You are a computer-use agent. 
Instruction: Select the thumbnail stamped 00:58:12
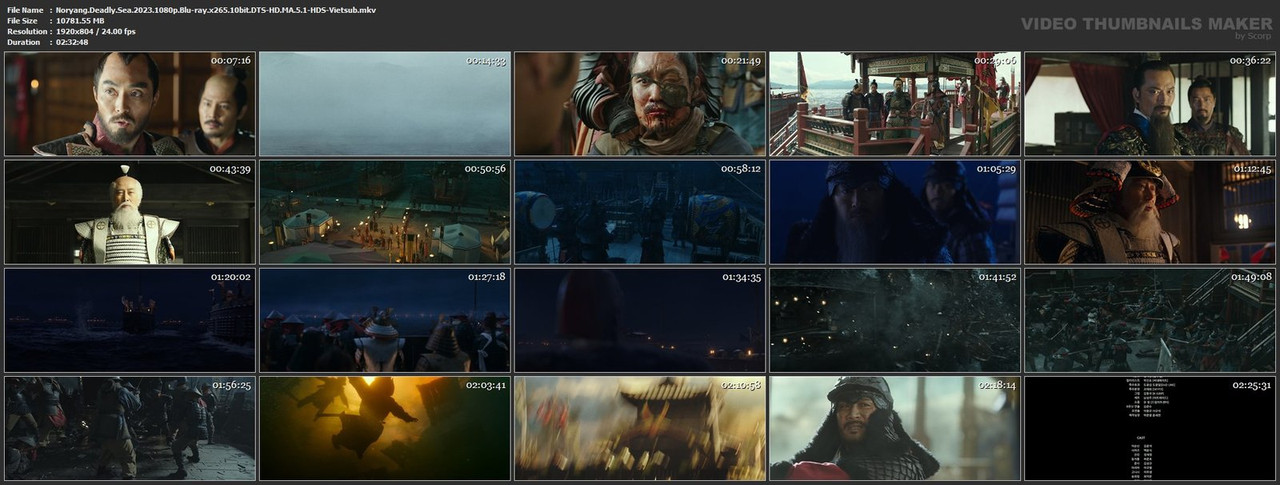[x=640, y=211]
